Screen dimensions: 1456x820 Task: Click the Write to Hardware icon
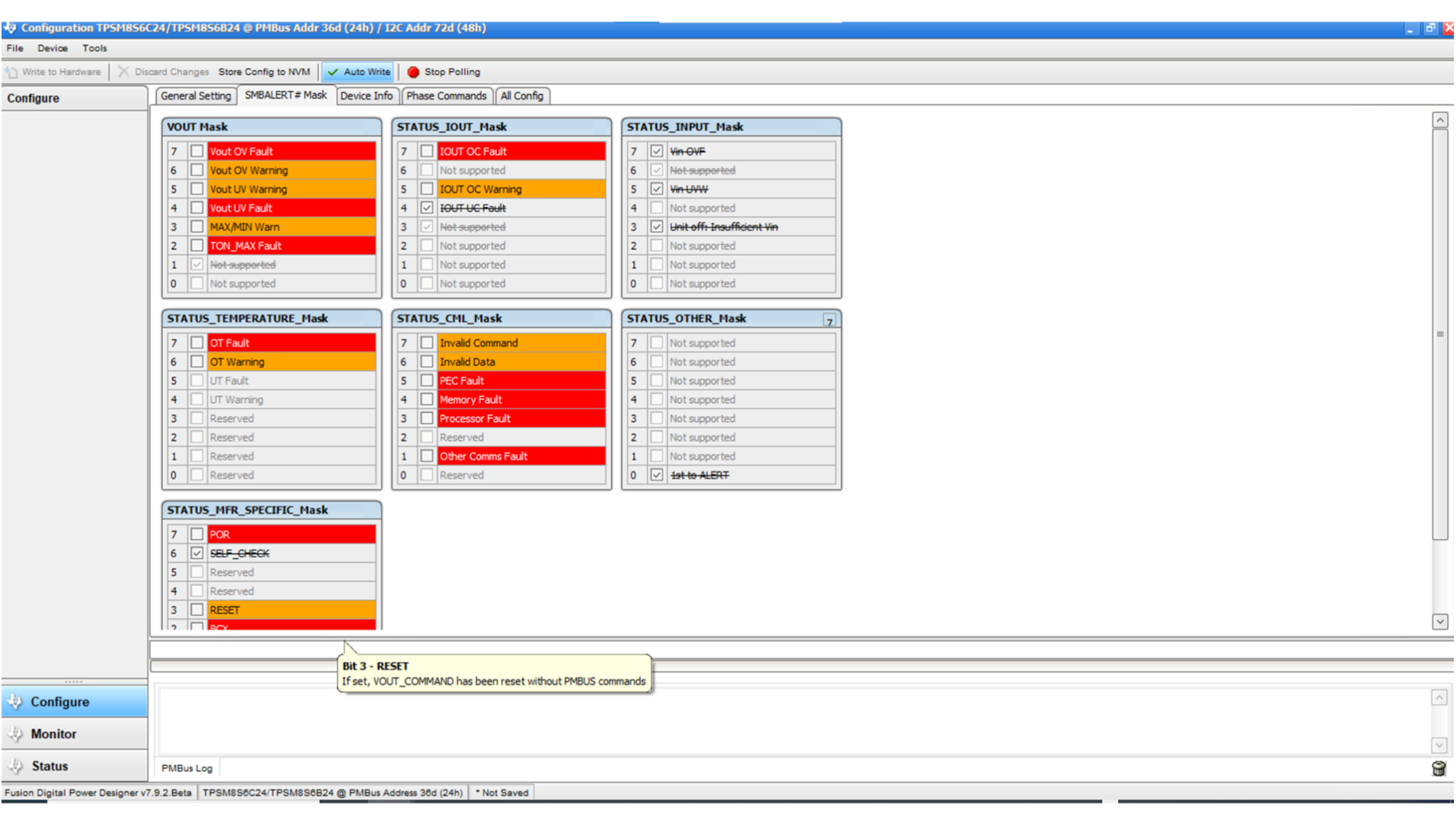(10, 71)
